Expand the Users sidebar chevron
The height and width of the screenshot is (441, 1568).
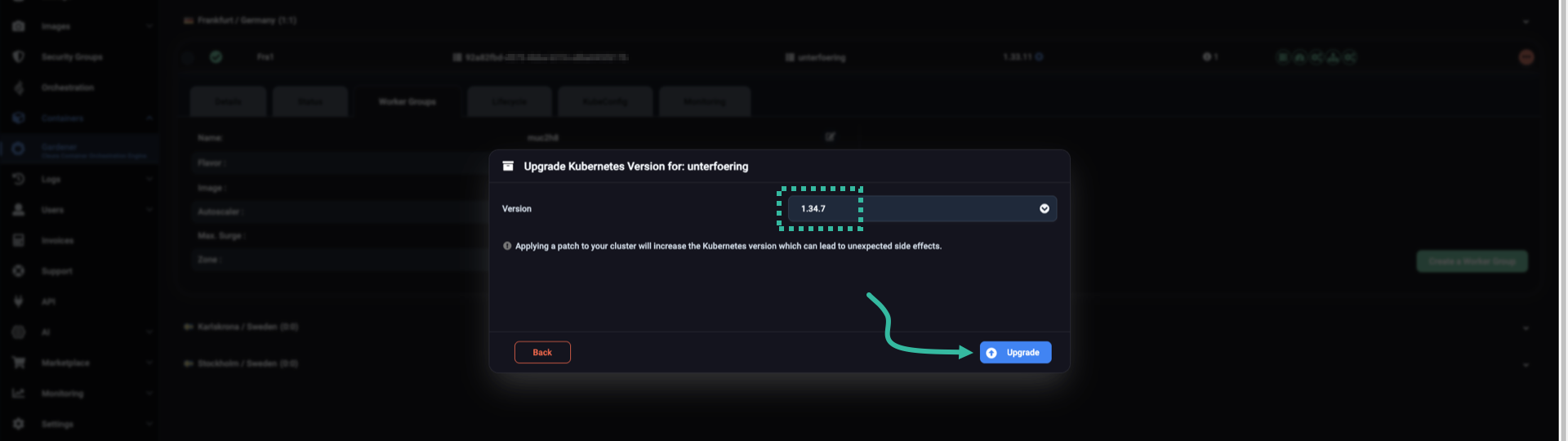149,210
